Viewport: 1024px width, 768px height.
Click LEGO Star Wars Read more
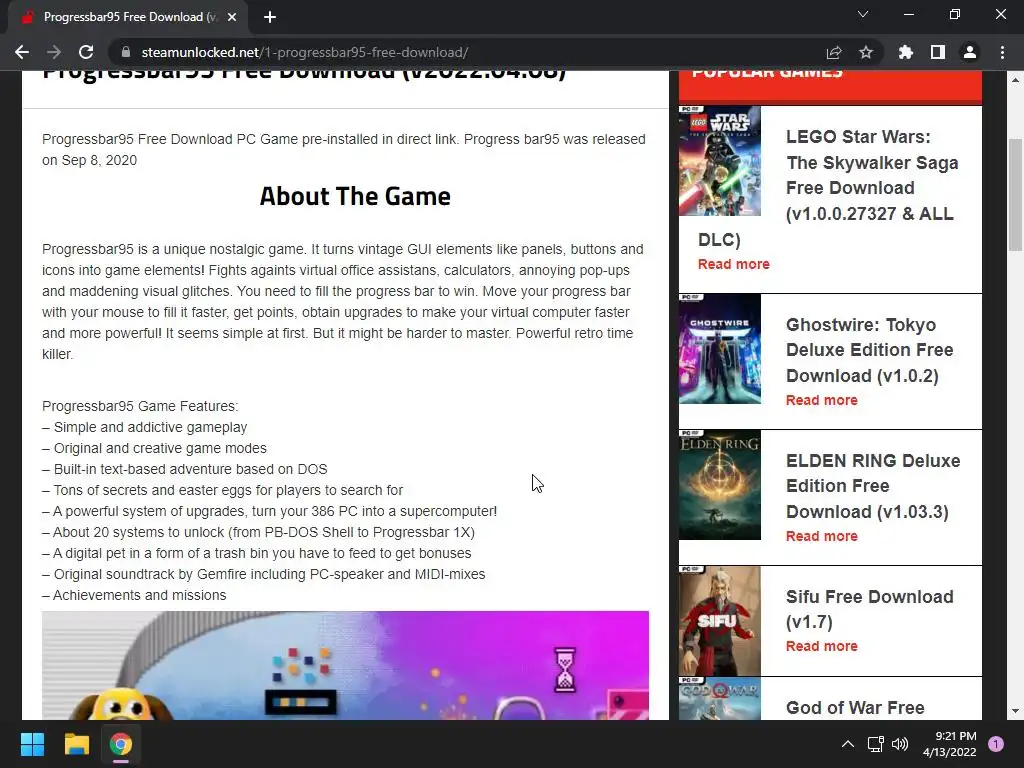point(733,264)
